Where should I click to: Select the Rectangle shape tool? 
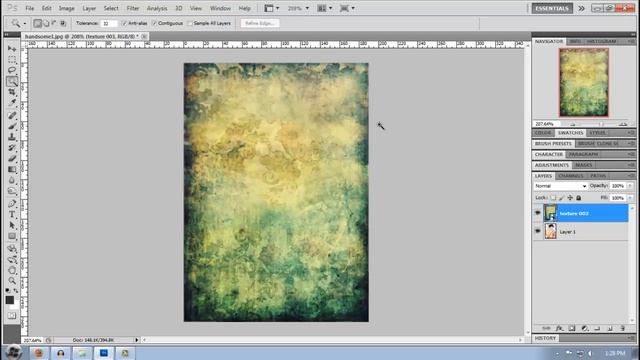[12, 236]
